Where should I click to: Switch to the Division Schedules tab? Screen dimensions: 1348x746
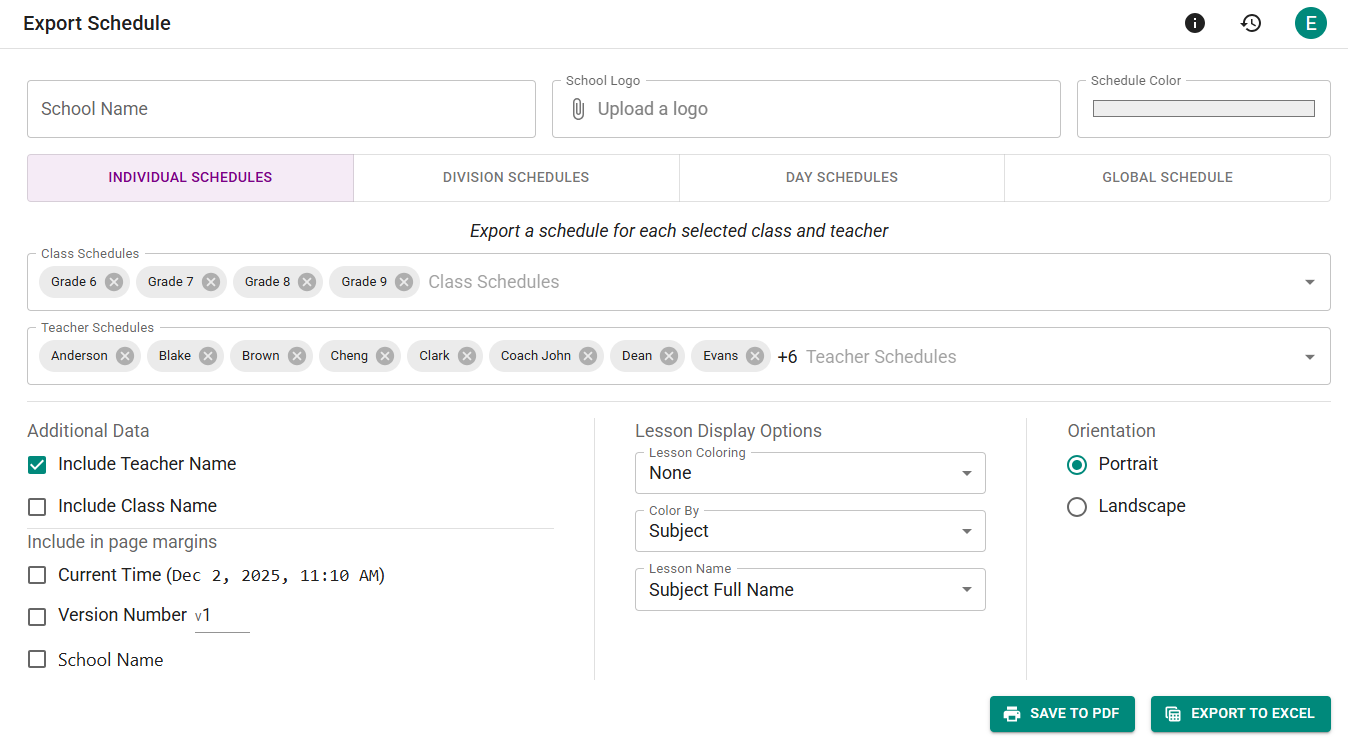[516, 177]
